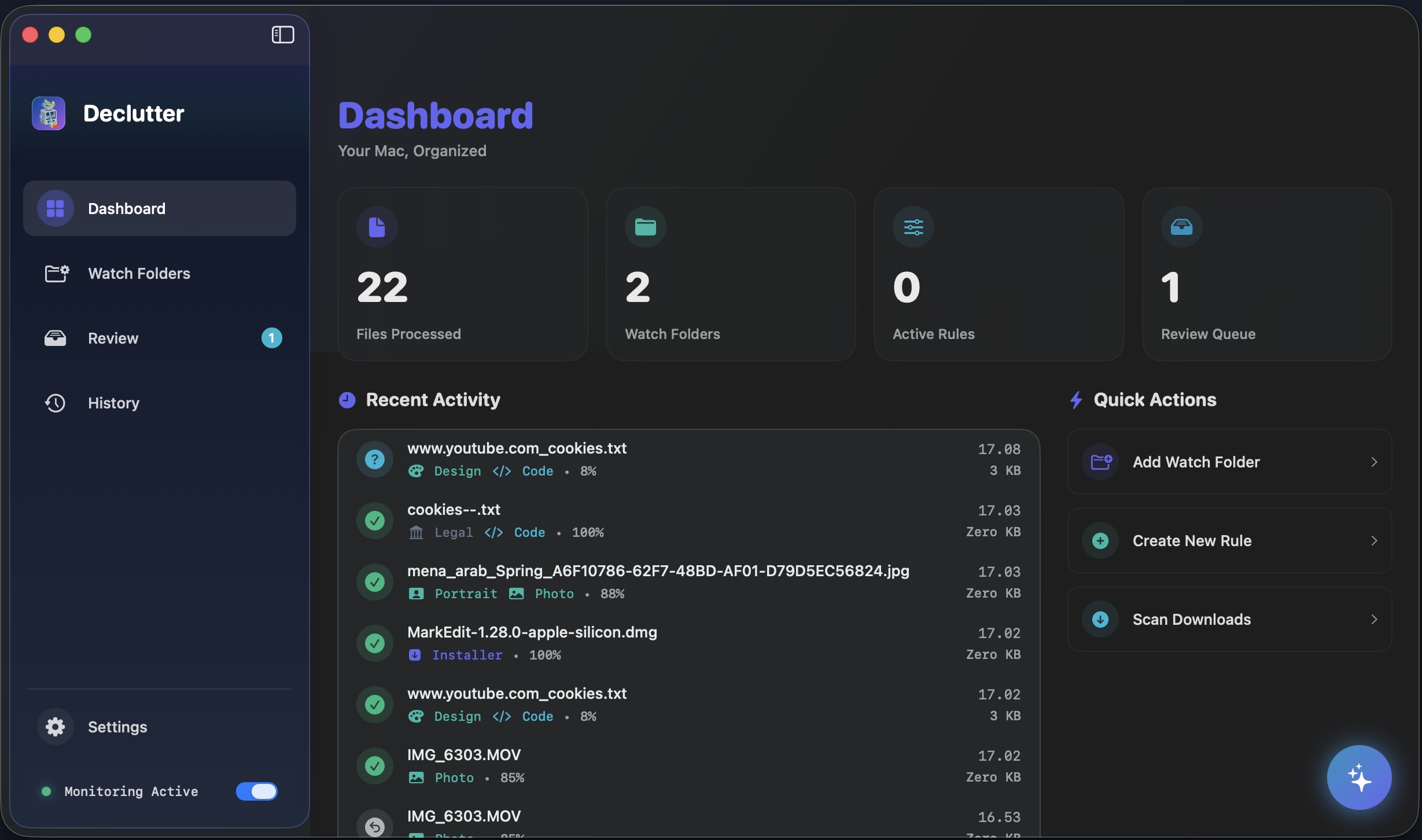The width and height of the screenshot is (1422, 840).
Task: Click the Scan Downloads quick action
Action: (1192, 619)
